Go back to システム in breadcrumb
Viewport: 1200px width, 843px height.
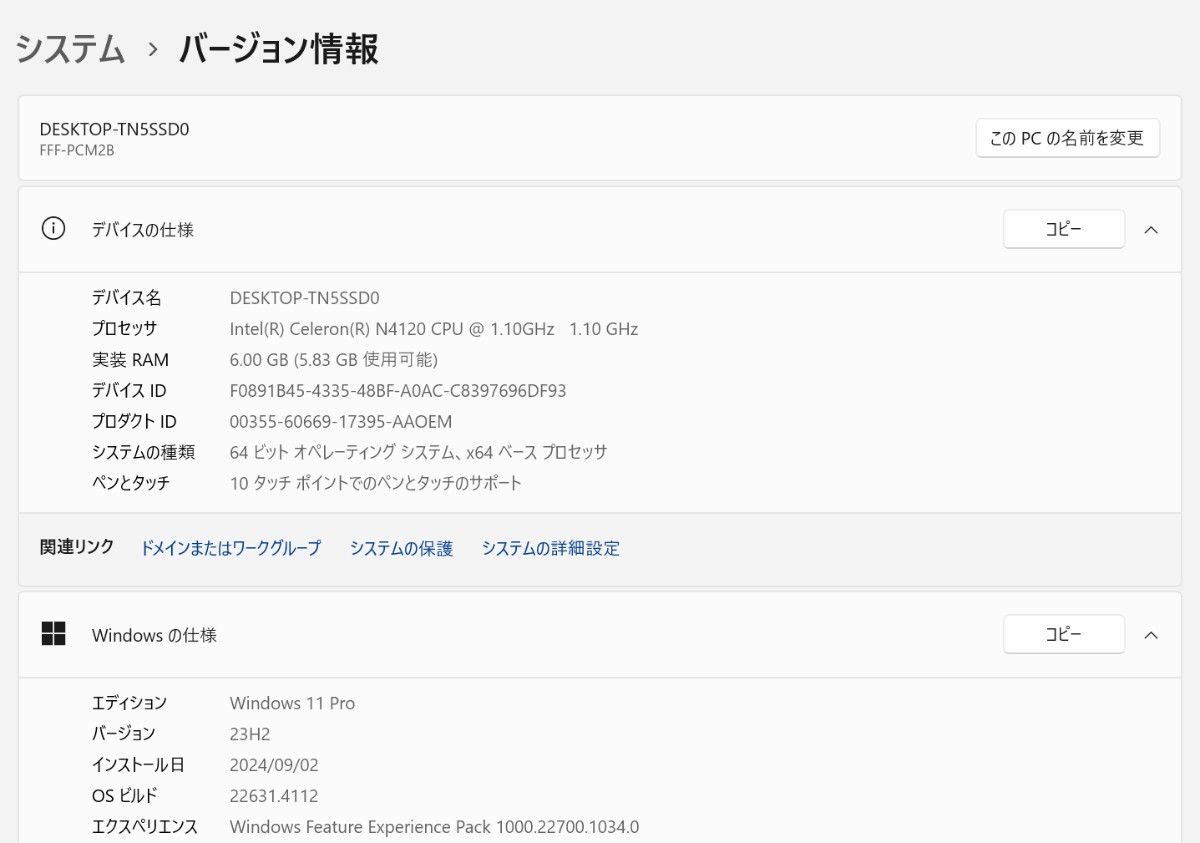(x=71, y=49)
